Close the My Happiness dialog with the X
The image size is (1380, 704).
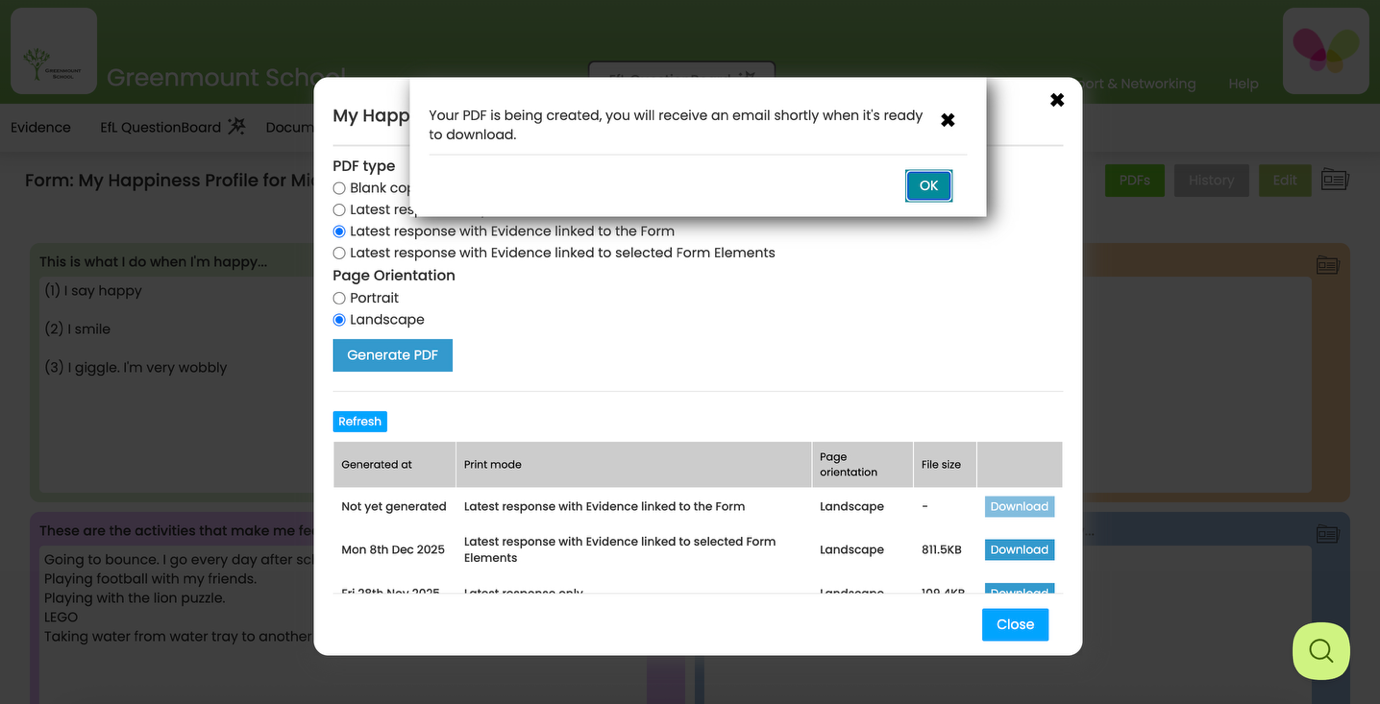pyautogui.click(x=1057, y=100)
